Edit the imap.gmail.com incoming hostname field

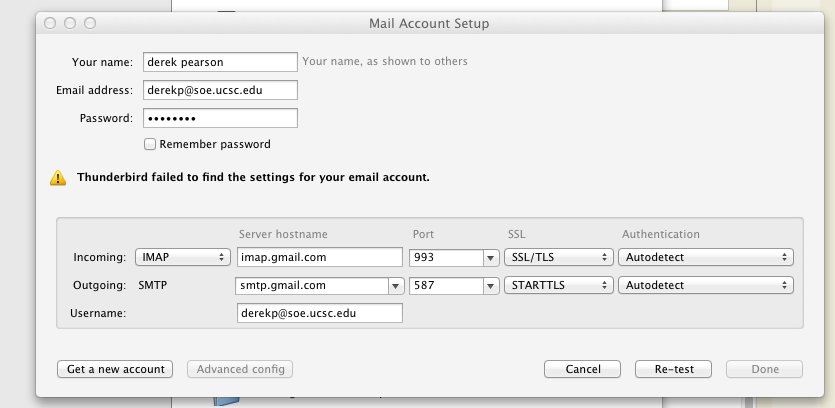tap(320, 257)
